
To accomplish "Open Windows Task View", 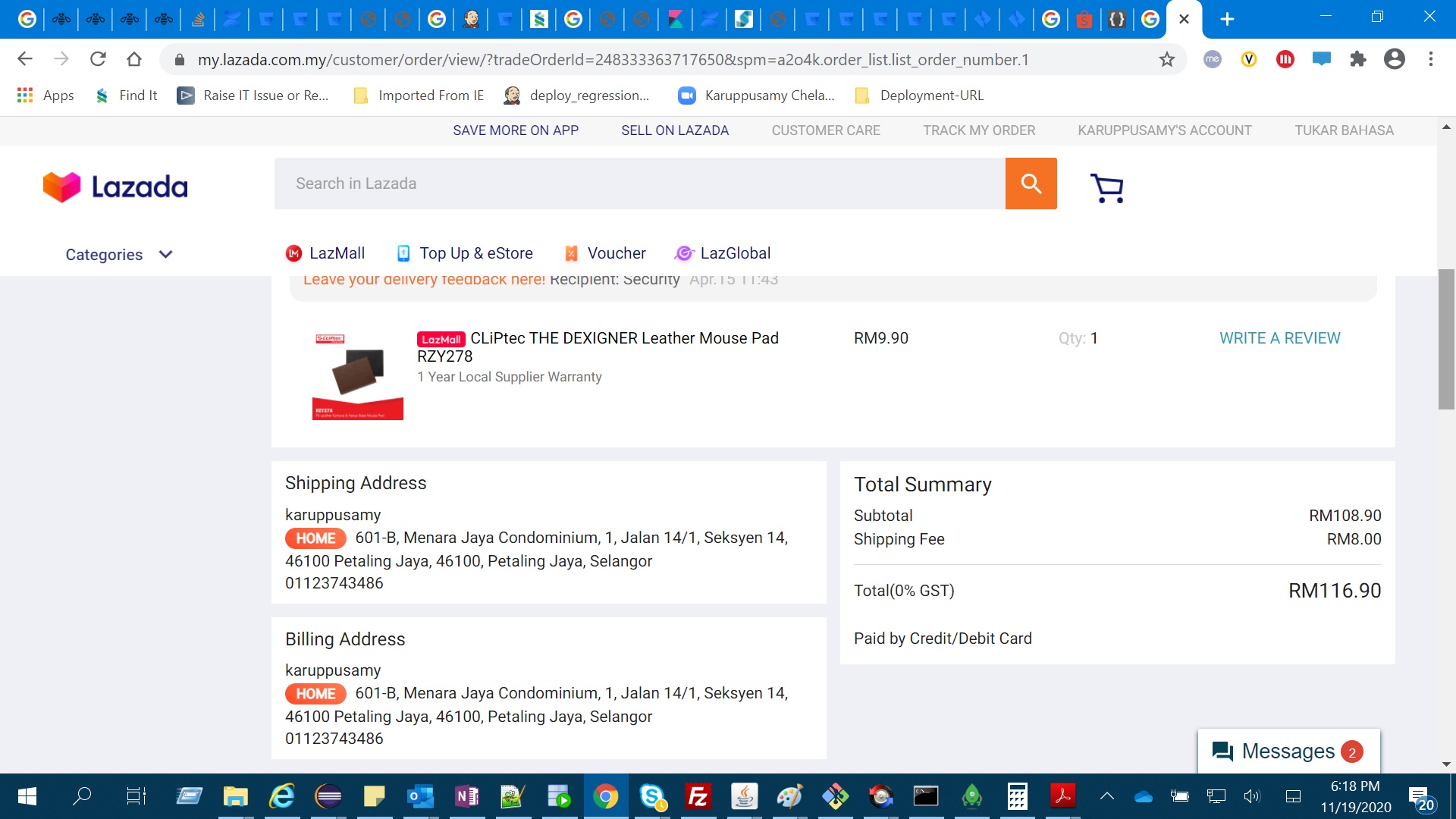I will pos(136,796).
